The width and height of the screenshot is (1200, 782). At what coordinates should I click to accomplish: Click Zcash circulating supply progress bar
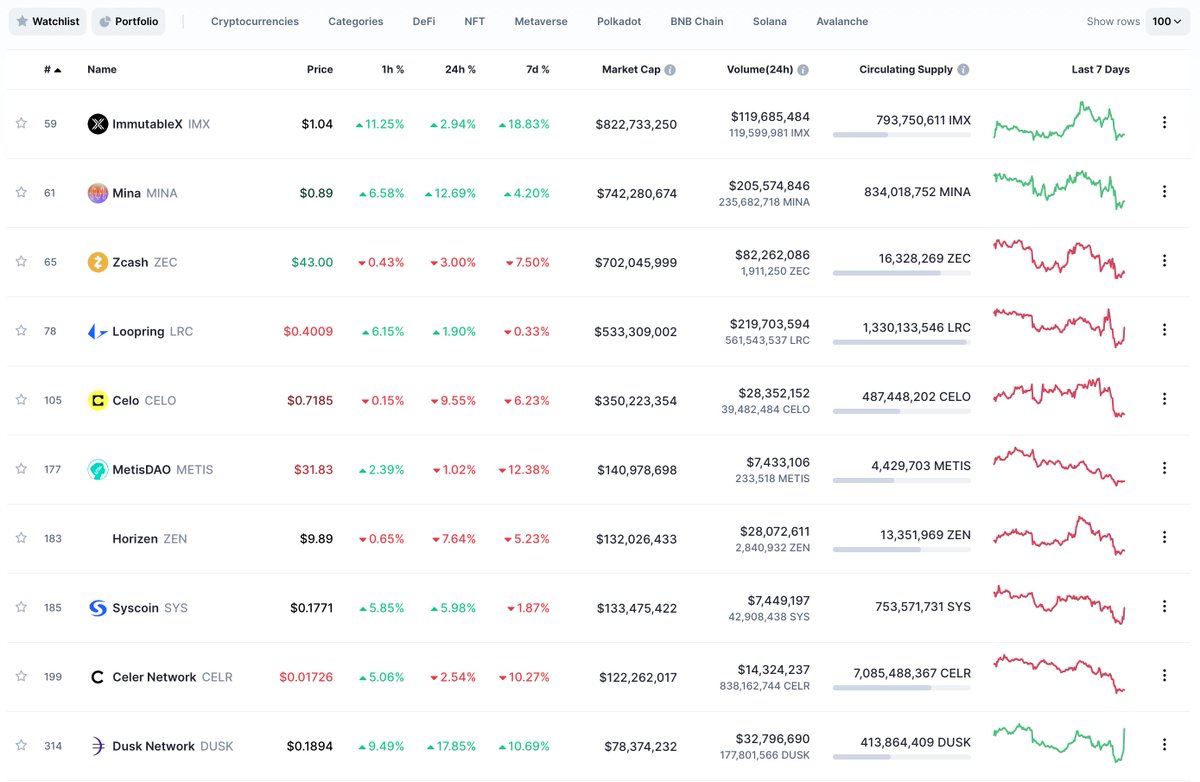click(901, 272)
